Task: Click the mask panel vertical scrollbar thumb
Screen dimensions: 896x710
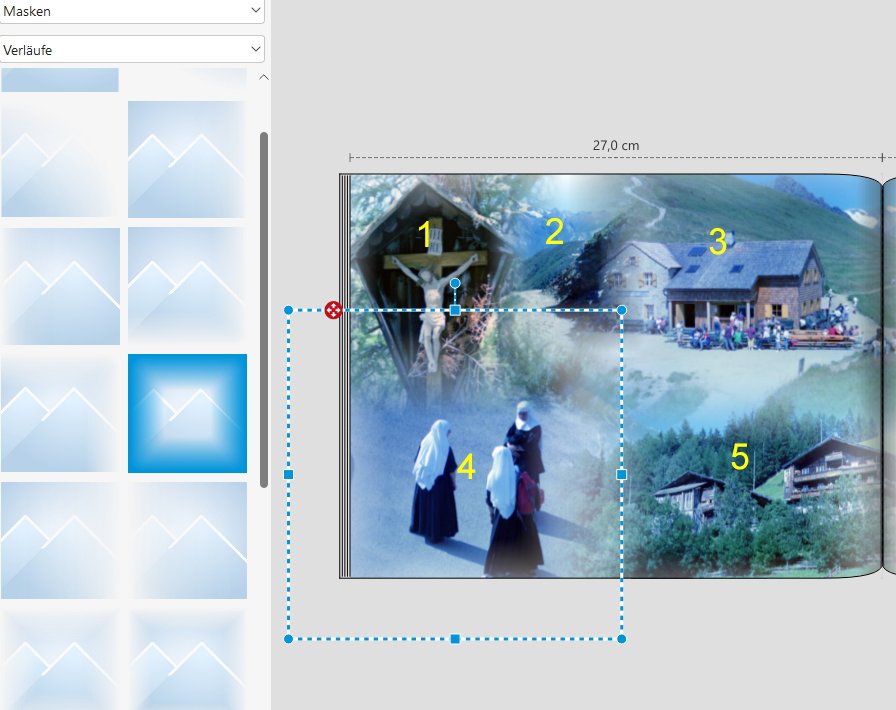Action: tap(263, 309)
